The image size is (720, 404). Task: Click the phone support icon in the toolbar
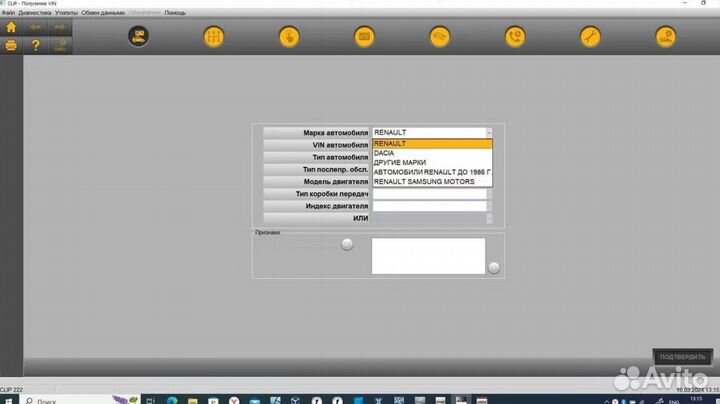(x=515, y=37)
